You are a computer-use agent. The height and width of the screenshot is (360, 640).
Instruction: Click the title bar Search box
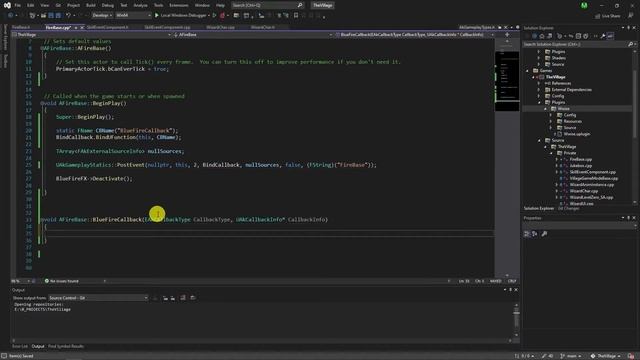pos(267,5)
